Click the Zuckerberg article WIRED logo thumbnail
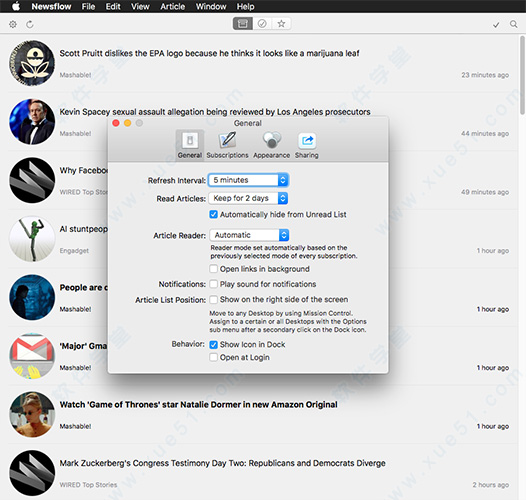 pos(32,473)
